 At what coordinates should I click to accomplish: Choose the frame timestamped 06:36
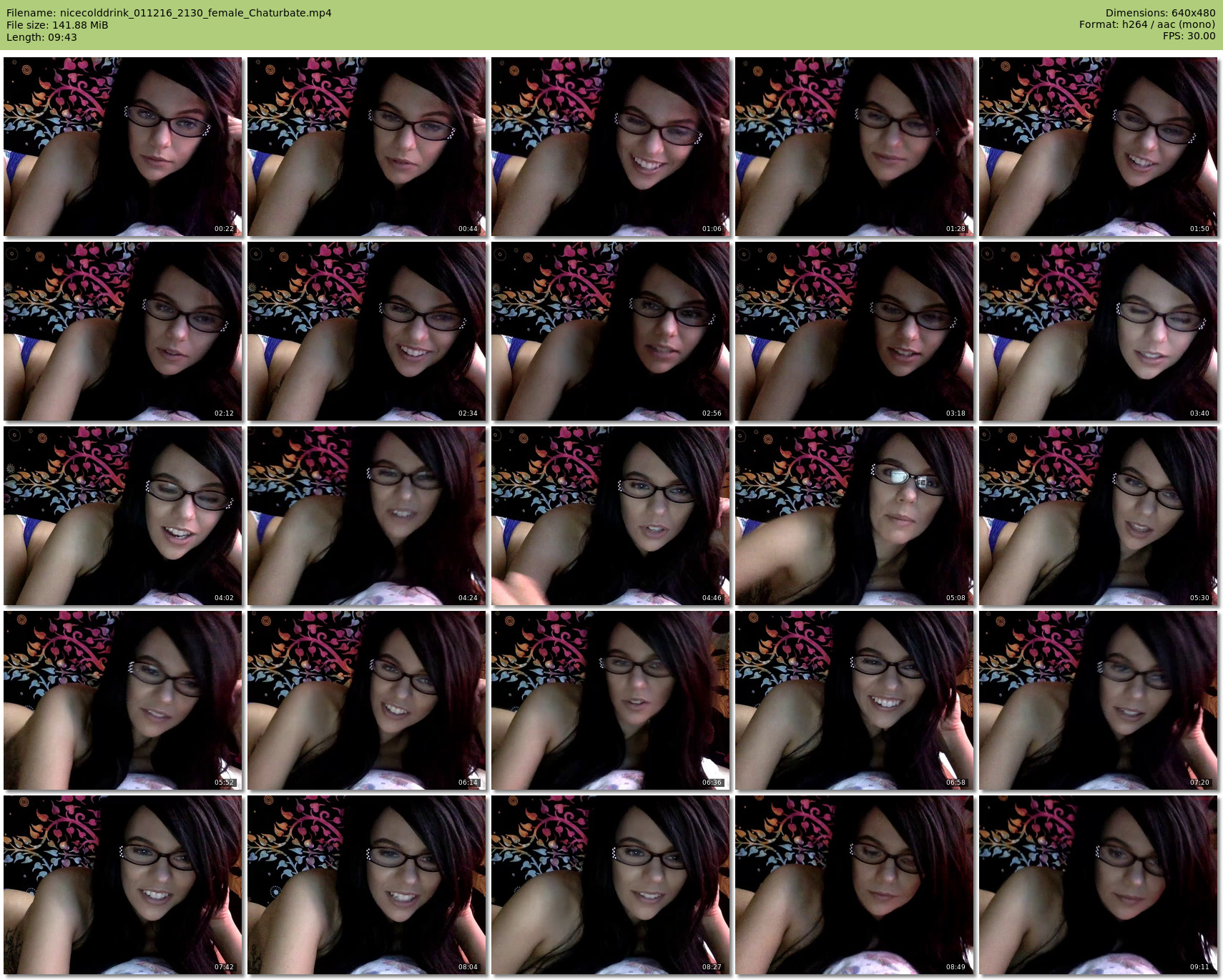(x=611, y=700)
